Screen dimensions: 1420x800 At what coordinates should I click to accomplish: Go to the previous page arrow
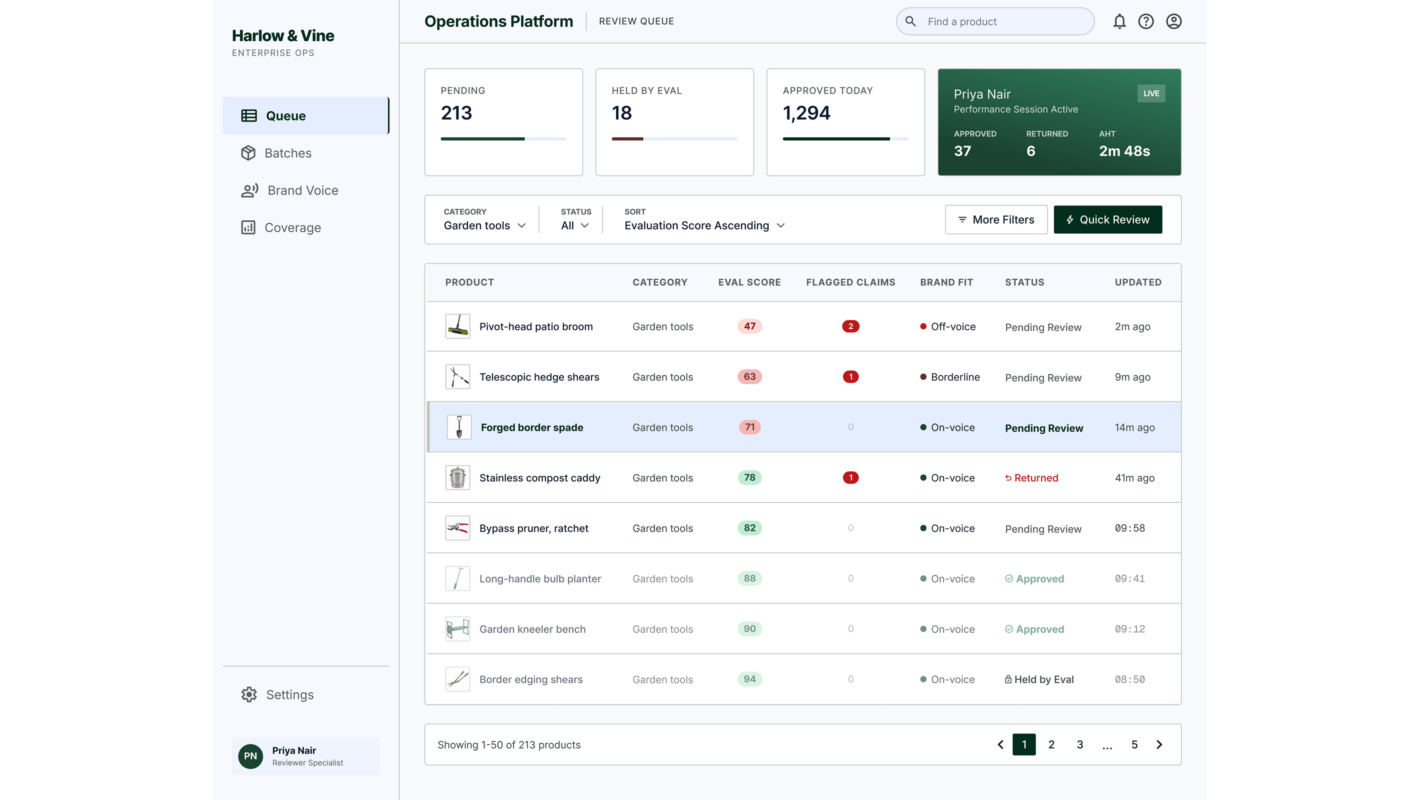(1000, 745)
